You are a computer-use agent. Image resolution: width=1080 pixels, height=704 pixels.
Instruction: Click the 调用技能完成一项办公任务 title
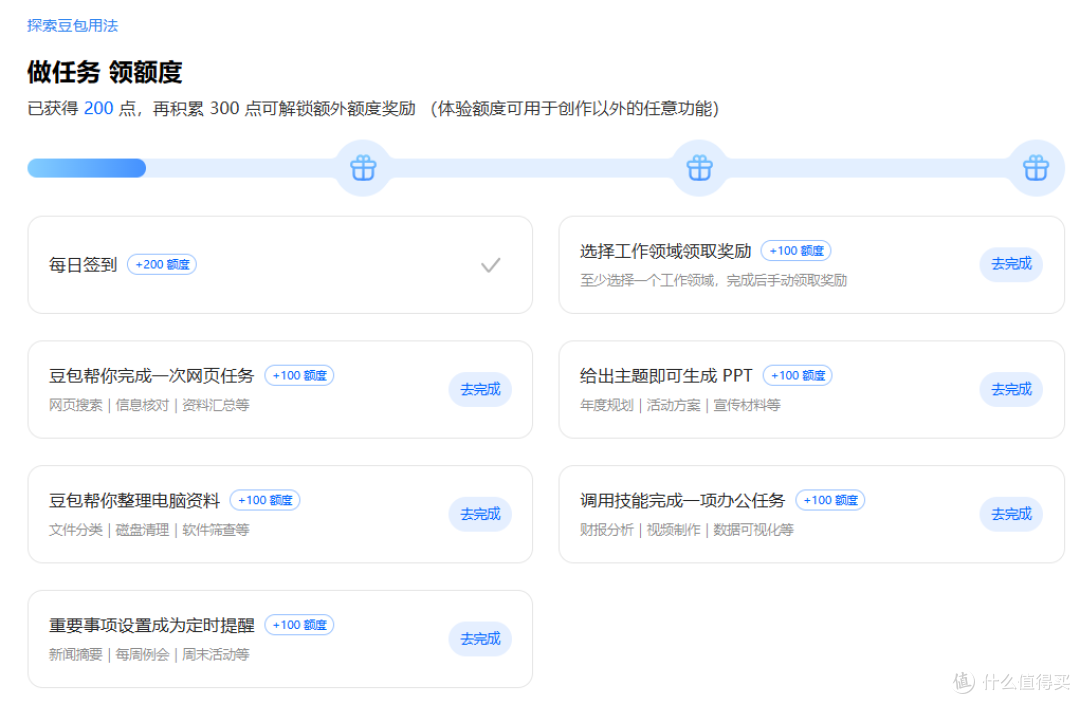[683, 501]
